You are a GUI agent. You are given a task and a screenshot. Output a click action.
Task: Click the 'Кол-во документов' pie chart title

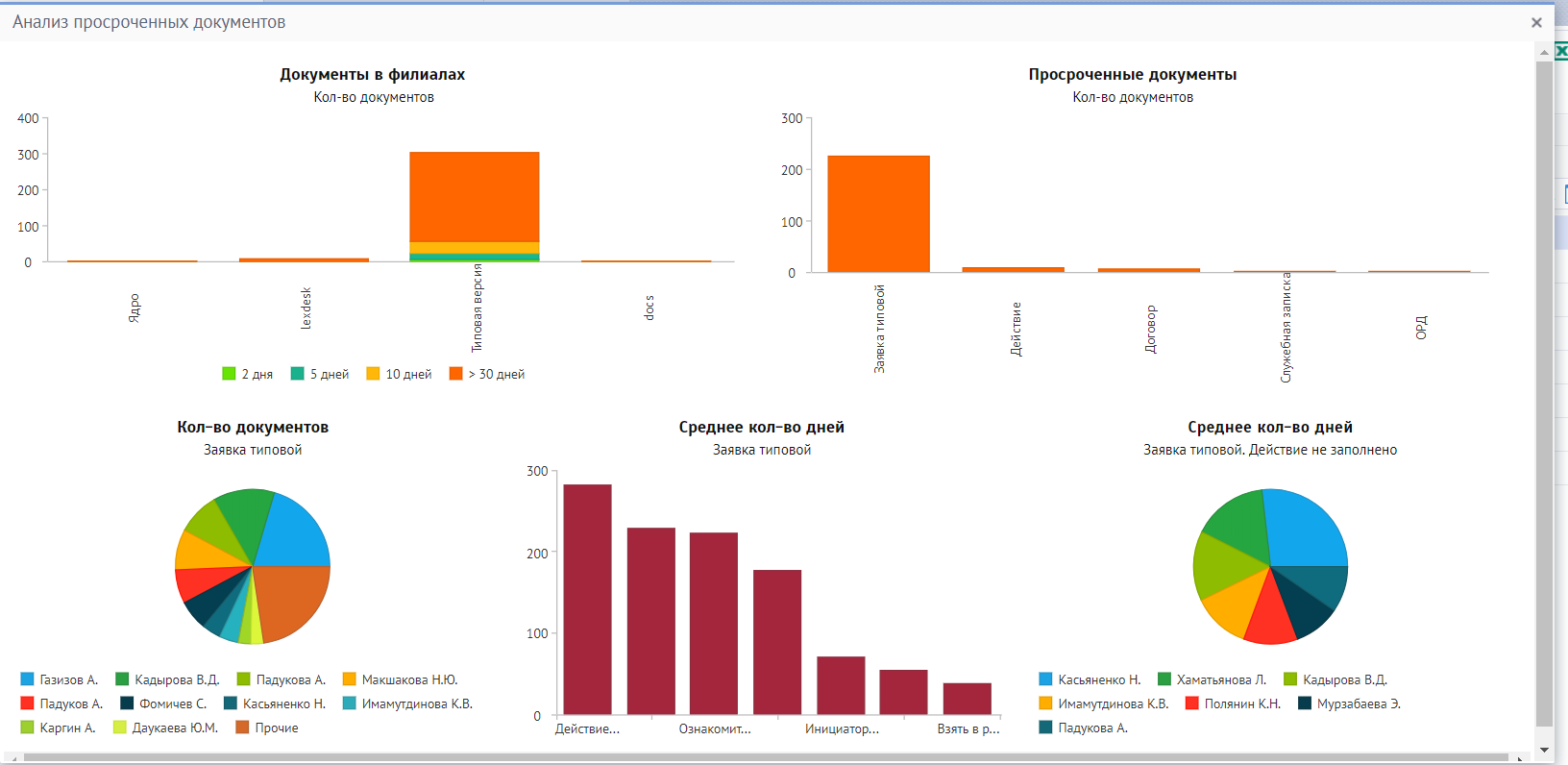(x=253, y=427)
